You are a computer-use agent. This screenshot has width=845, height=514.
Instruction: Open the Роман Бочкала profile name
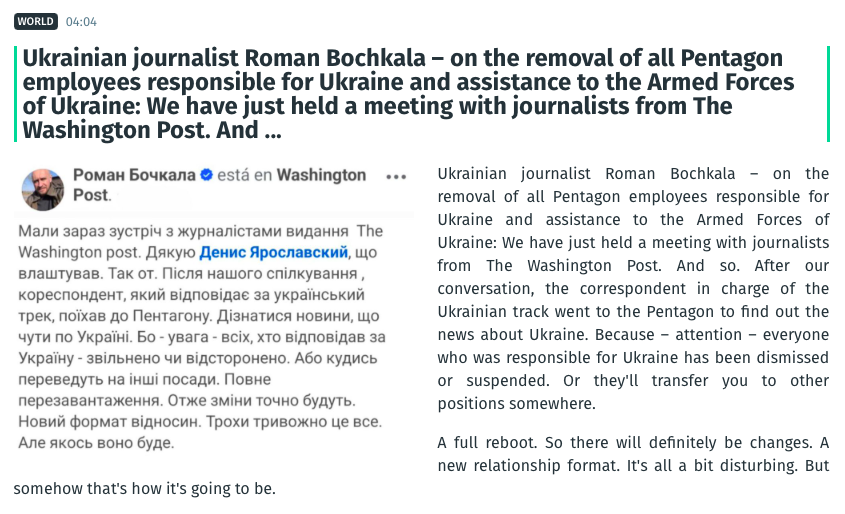click(134, 175)
